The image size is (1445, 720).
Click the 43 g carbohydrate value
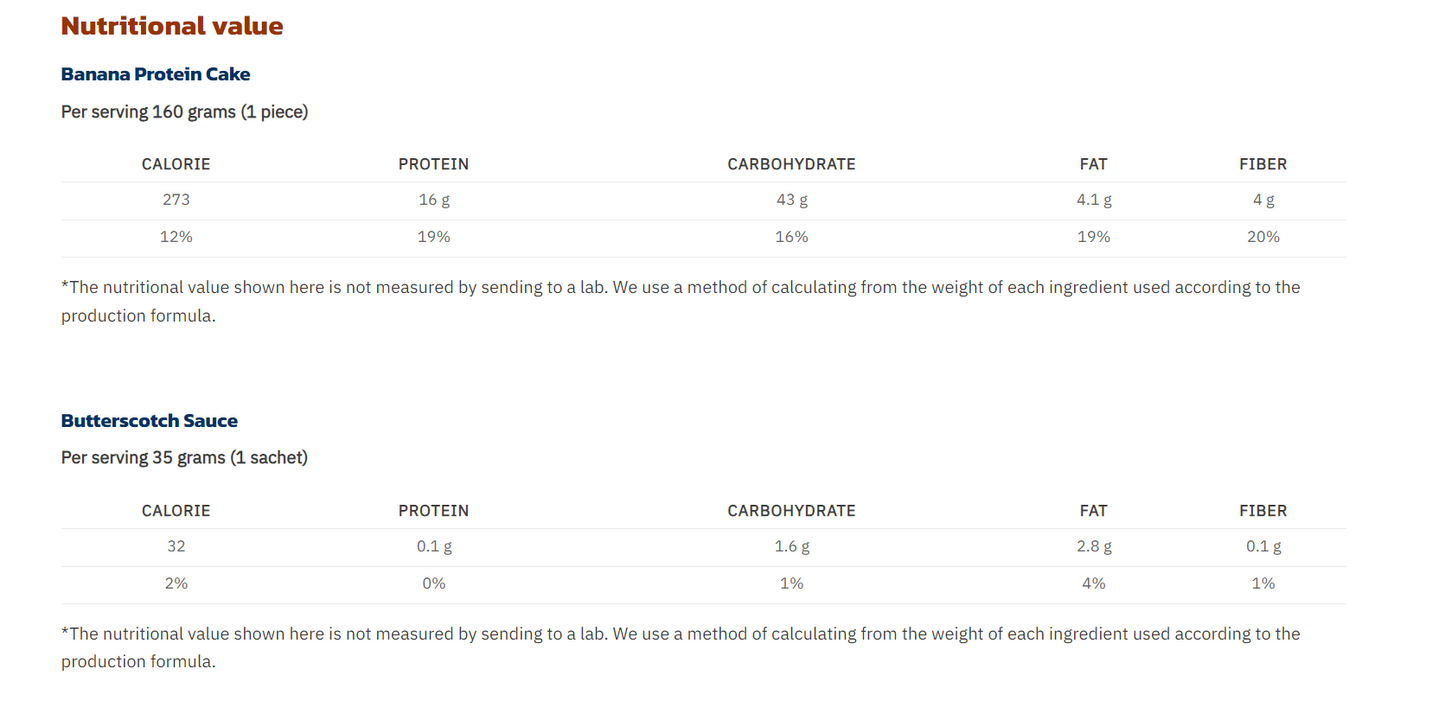(x=791, y=200)
